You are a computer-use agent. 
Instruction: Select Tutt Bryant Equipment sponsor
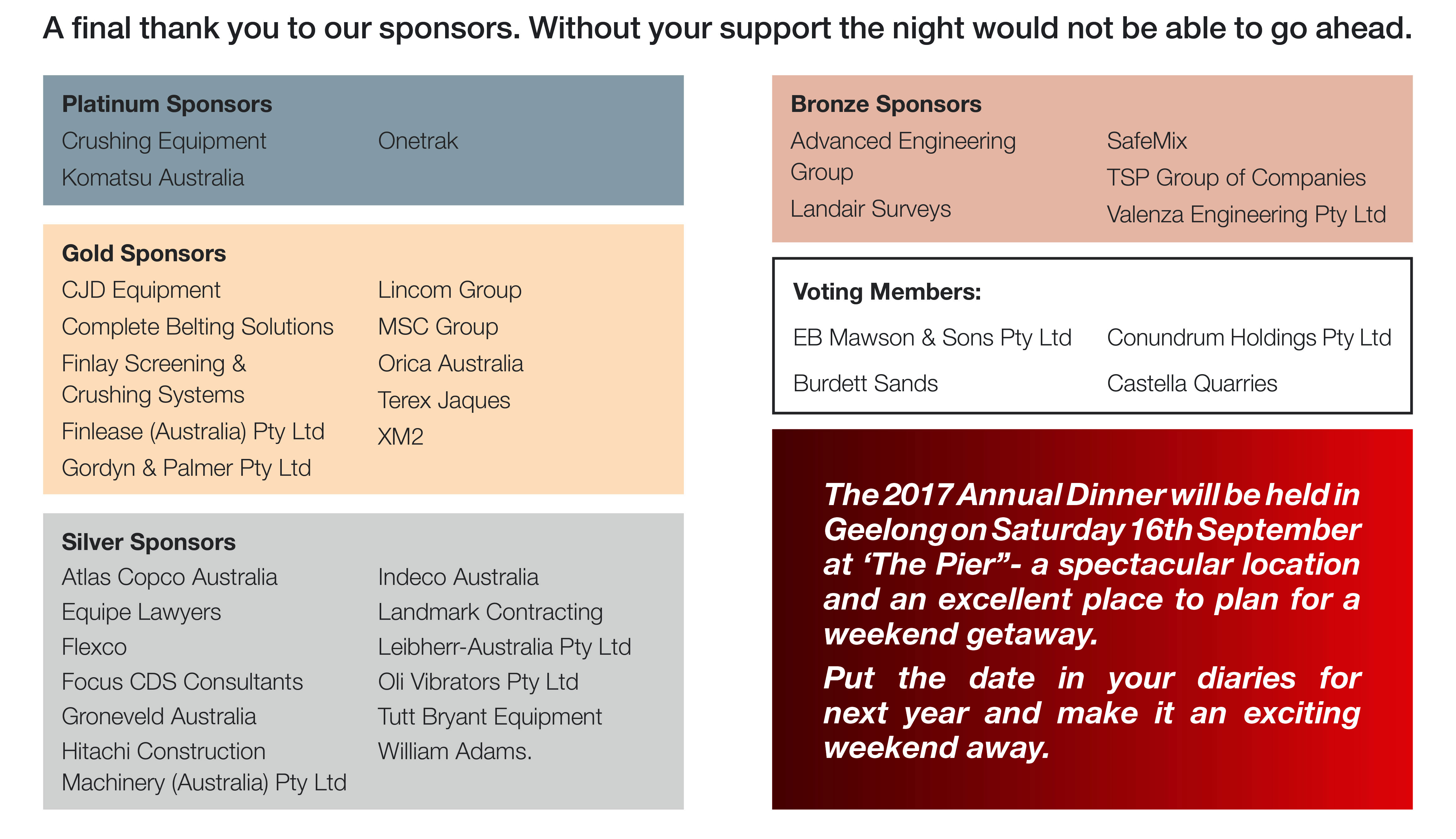click(490, 717)
